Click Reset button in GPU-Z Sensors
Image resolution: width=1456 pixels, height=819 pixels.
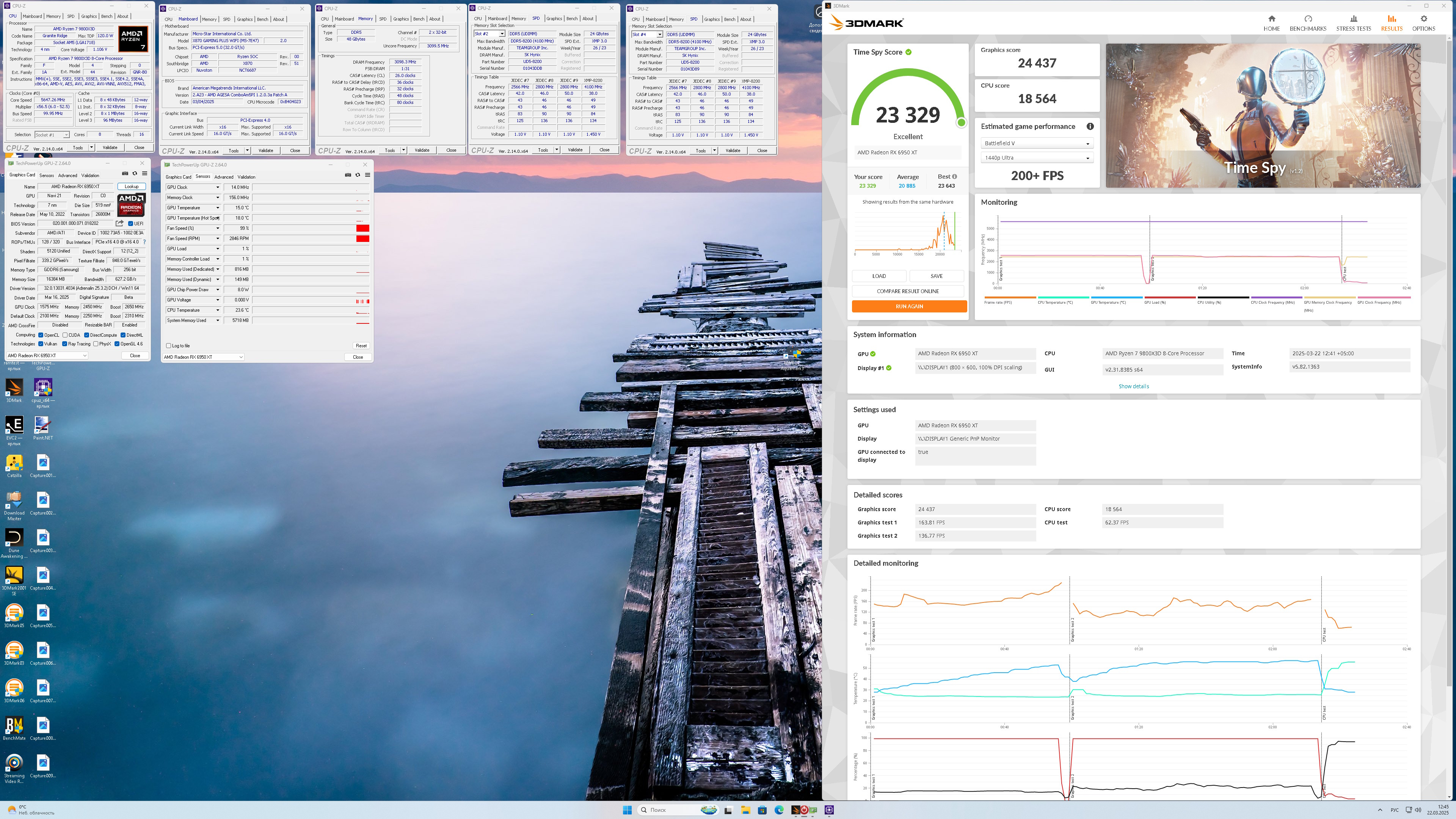click(361, 345)
